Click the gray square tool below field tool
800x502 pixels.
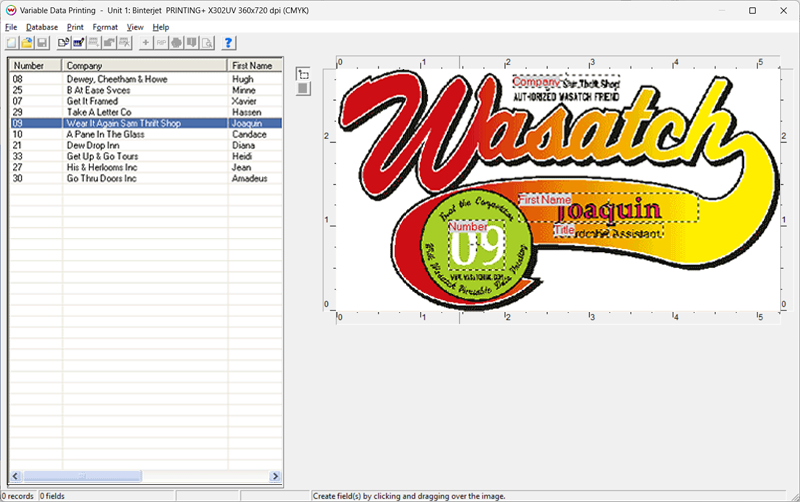pos(303,89)
